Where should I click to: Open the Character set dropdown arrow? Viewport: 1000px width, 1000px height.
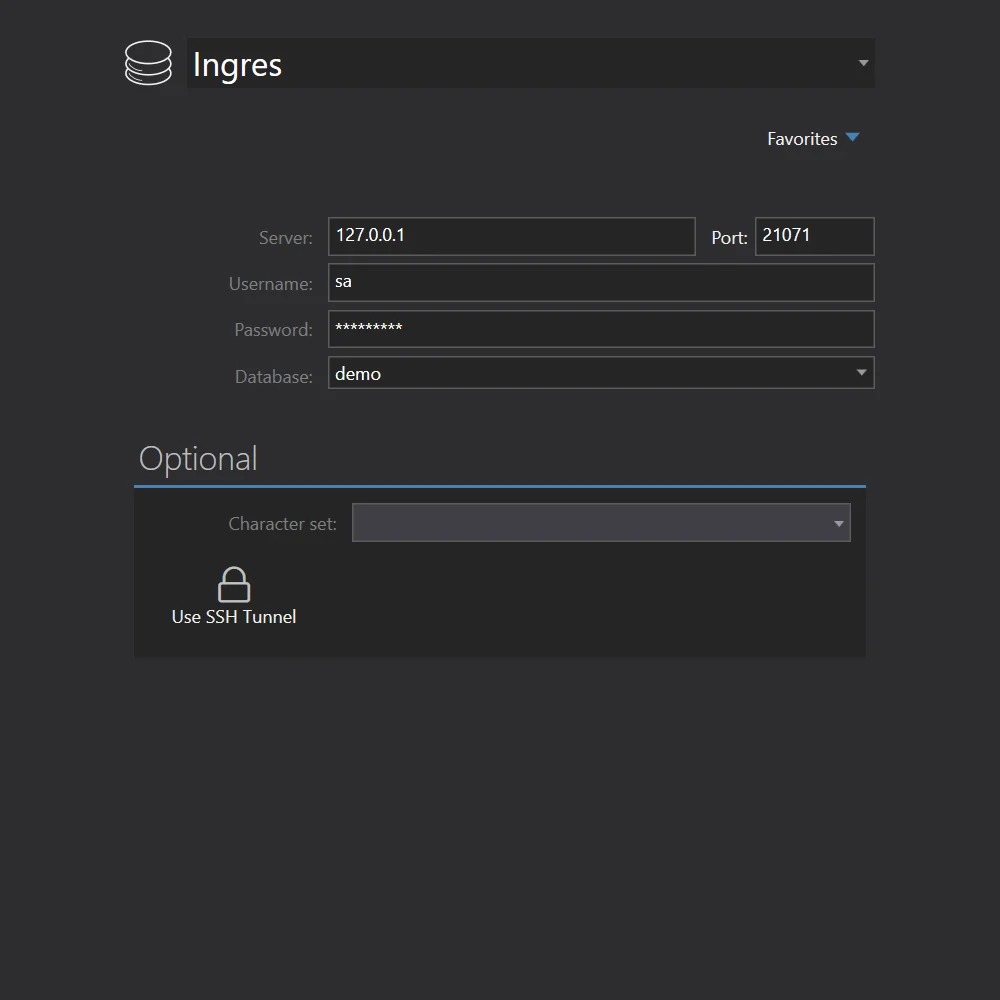pyautogui.click(x=839, y=523)
